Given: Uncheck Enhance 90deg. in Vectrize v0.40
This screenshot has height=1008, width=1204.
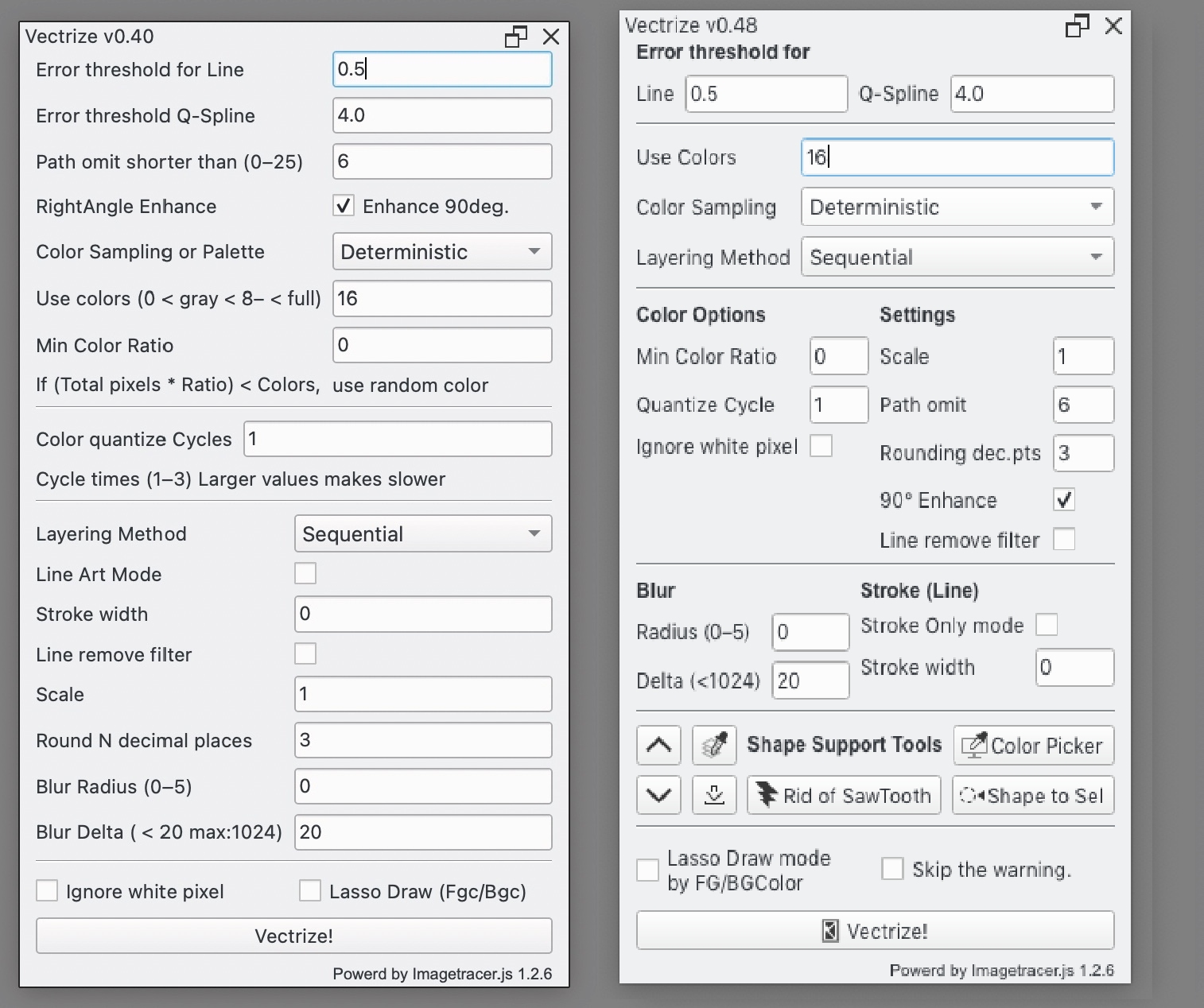Looking at the screenshot, I should 344,206.
